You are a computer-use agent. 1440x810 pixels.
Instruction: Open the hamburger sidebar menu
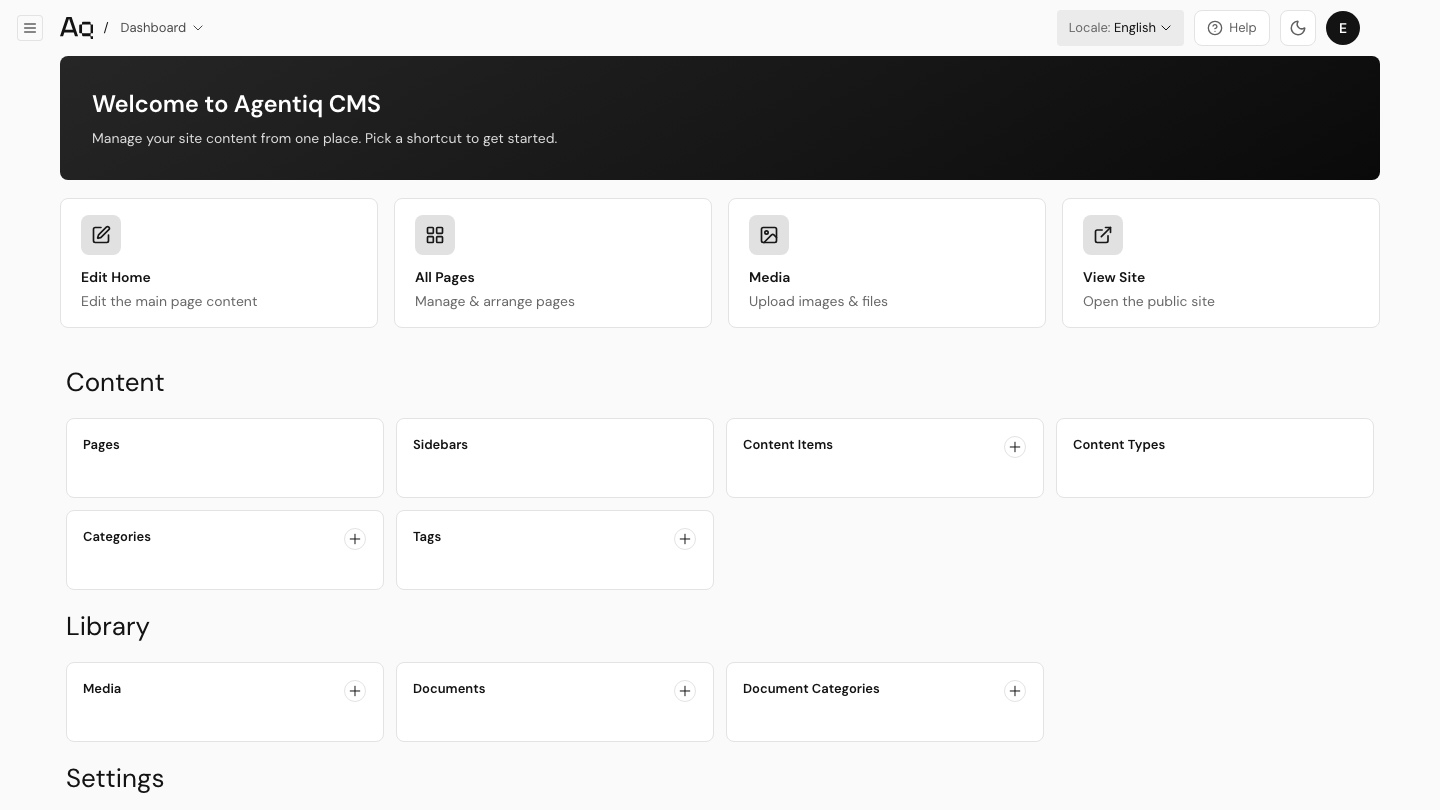pos(30,28)
